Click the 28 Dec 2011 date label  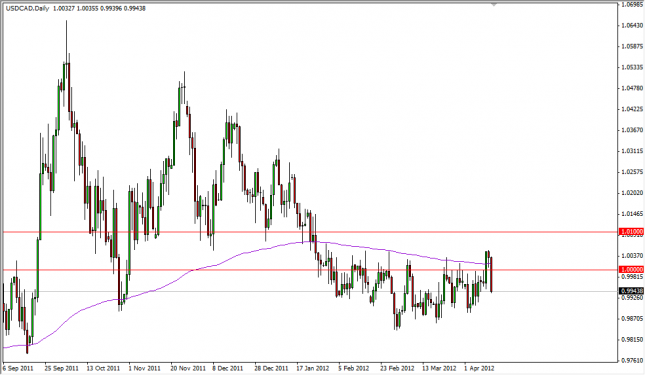pos(271,368)
